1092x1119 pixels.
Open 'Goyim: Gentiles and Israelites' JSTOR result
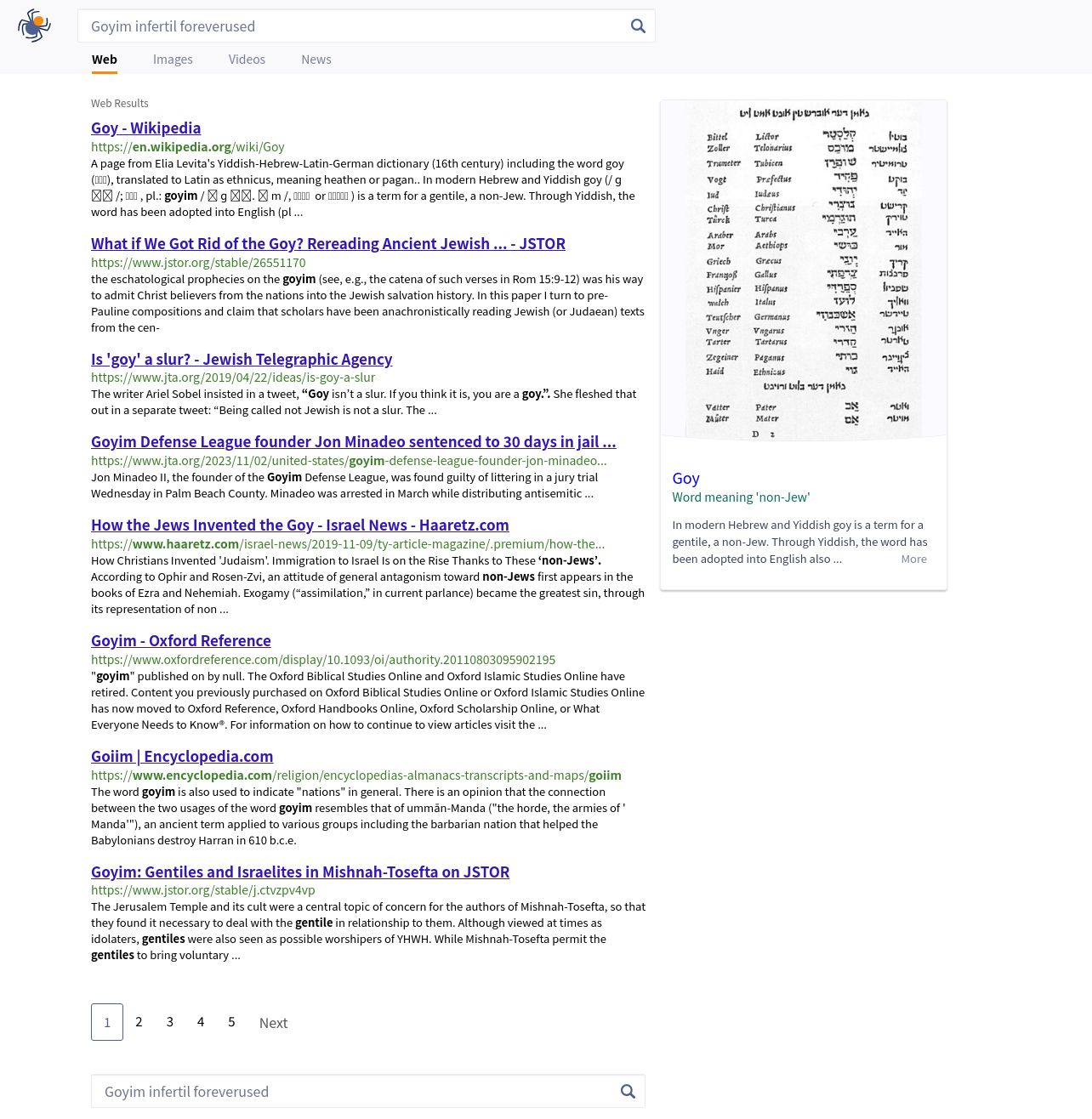pos(300,872)
